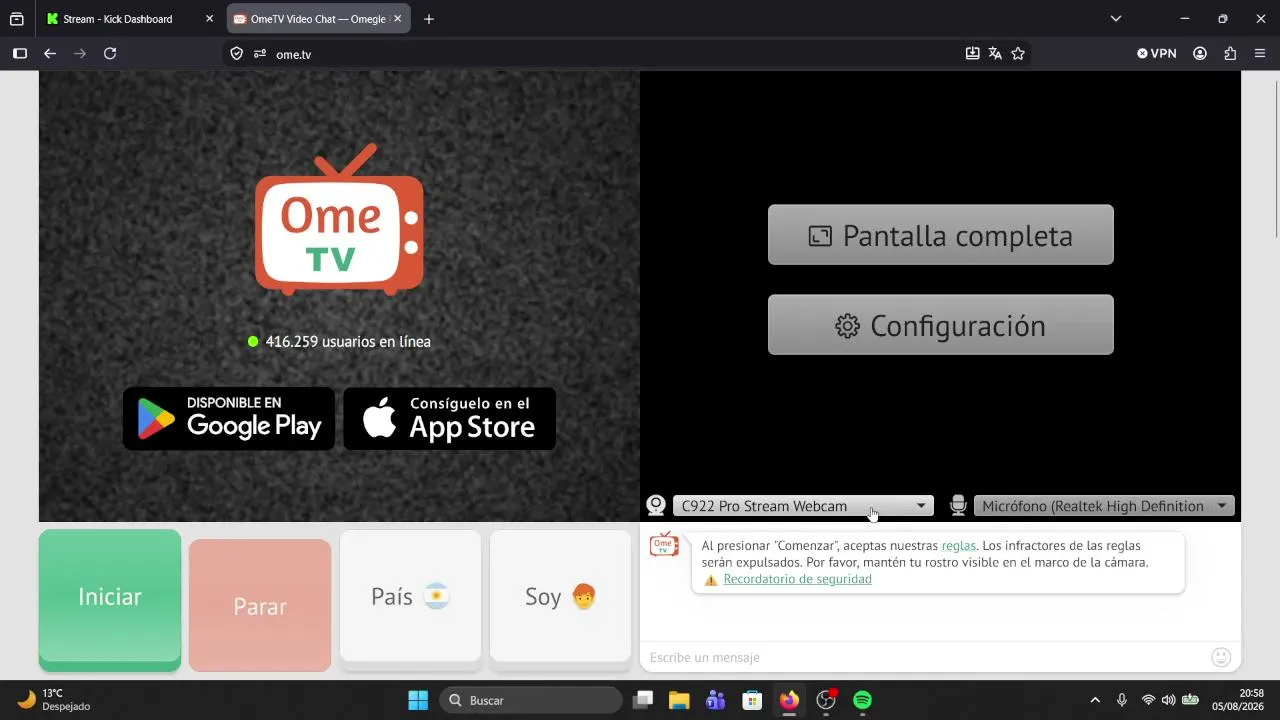Click the install-app icon in the address bar

pyautogui.click(x=972, y=54)
